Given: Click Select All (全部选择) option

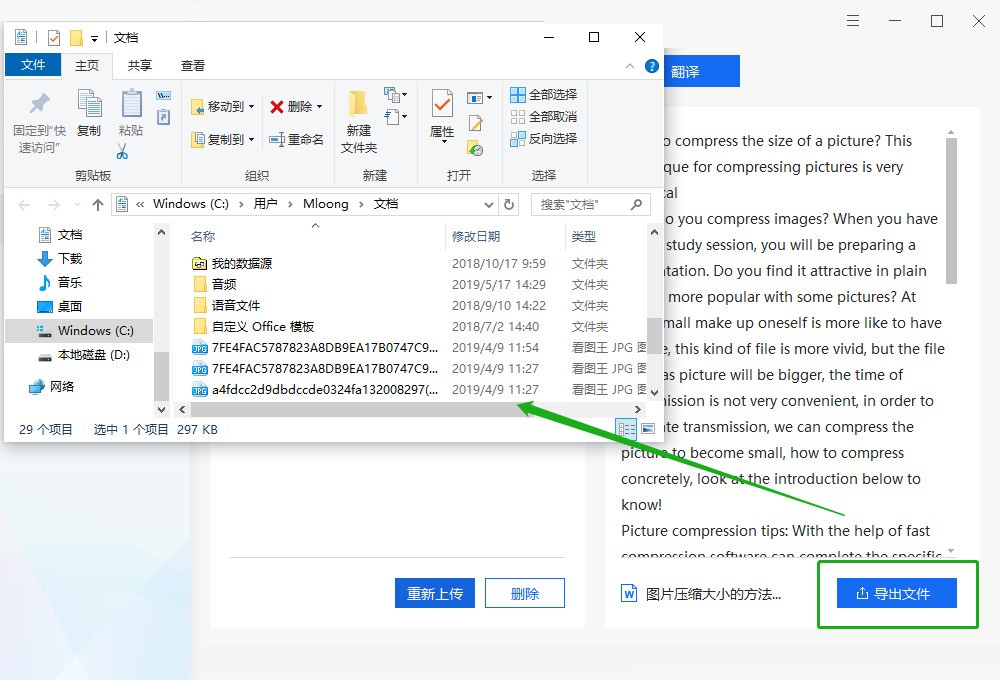Looking at the screenshot, I should pyautogui.click(x=543, y=94).
